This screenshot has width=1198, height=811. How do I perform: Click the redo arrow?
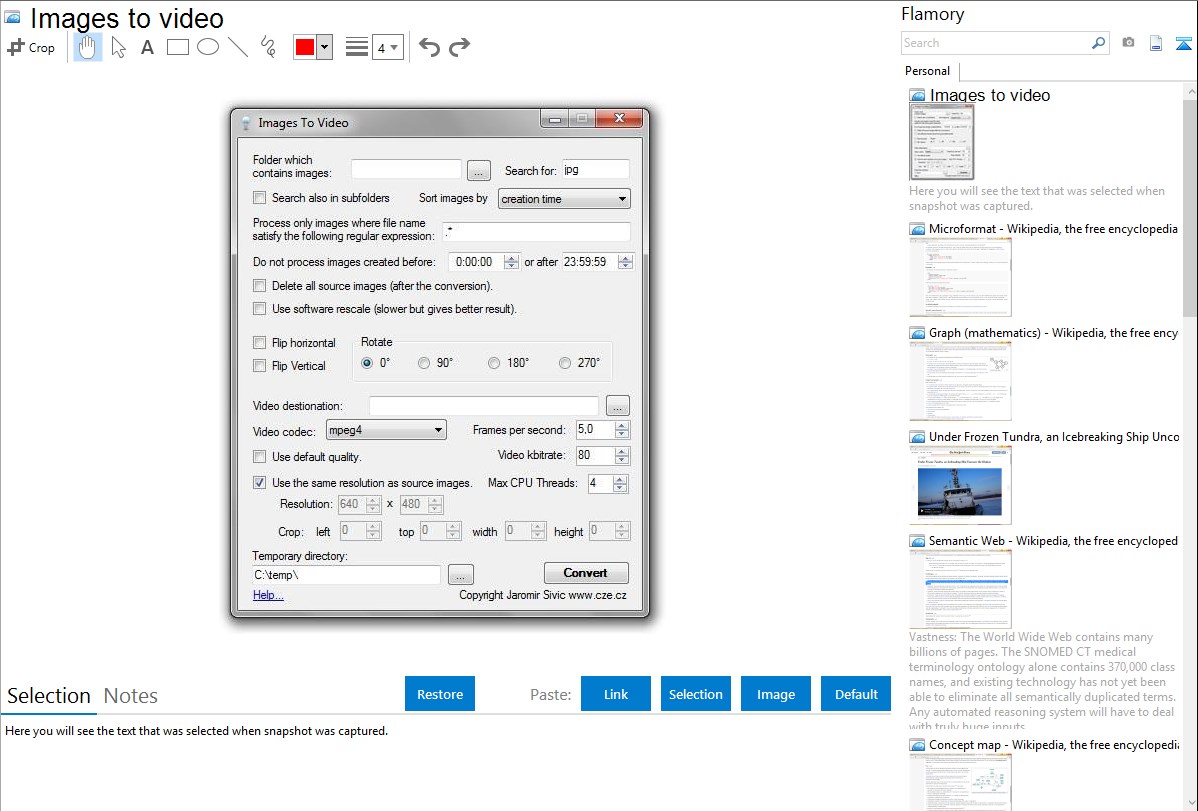(x=459, y=47)
